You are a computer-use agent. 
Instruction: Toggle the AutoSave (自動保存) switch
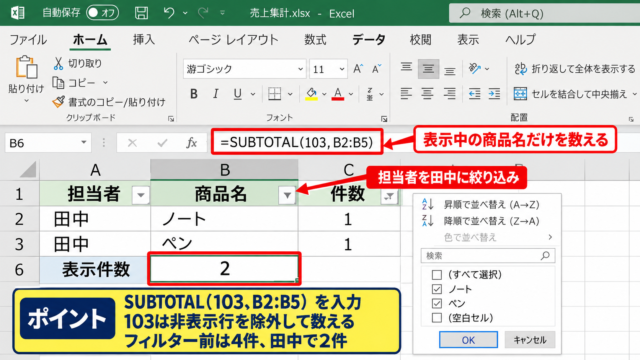[102, 13]
